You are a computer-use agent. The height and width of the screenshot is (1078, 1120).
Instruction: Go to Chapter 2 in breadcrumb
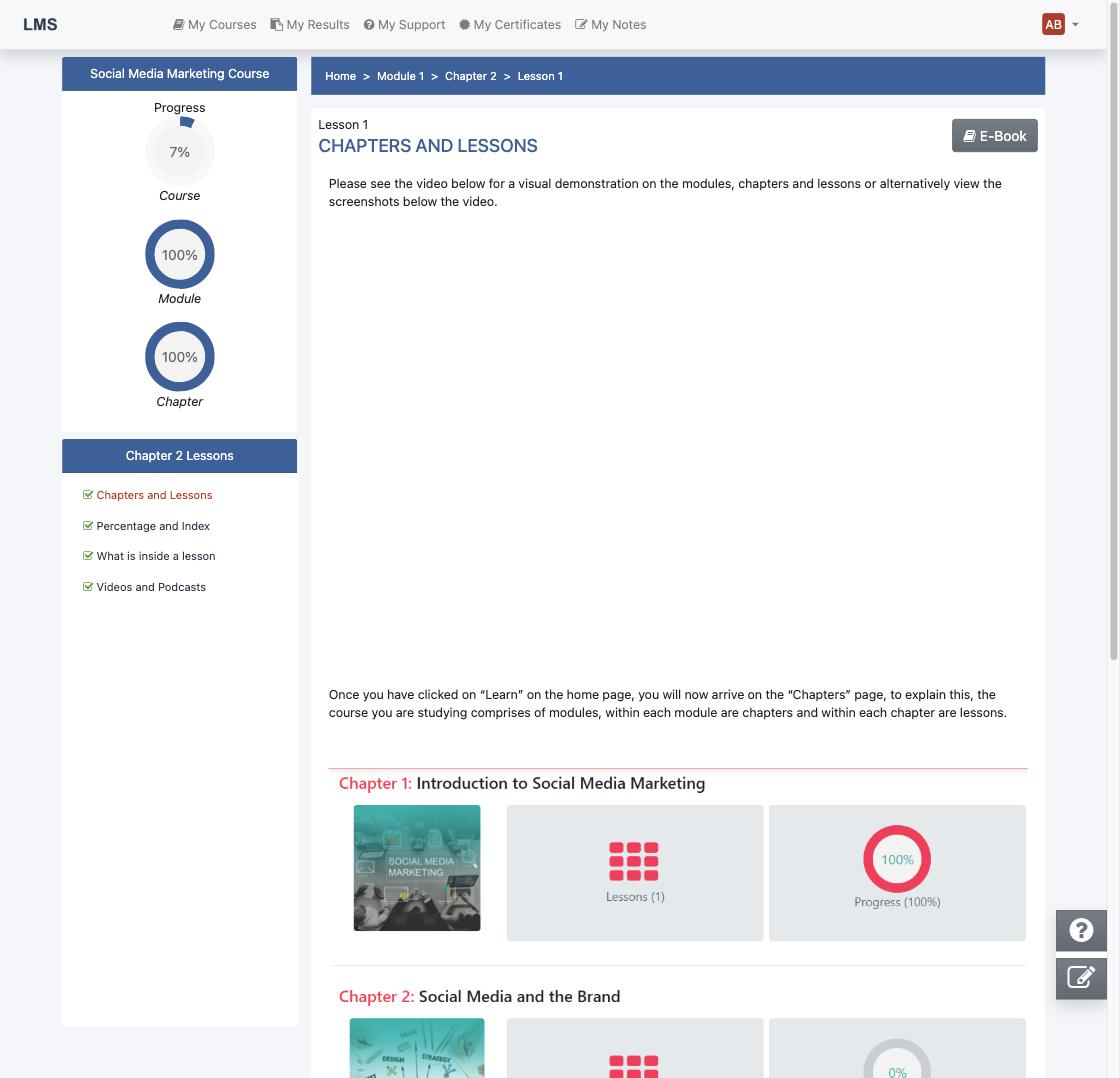point(471,76)
